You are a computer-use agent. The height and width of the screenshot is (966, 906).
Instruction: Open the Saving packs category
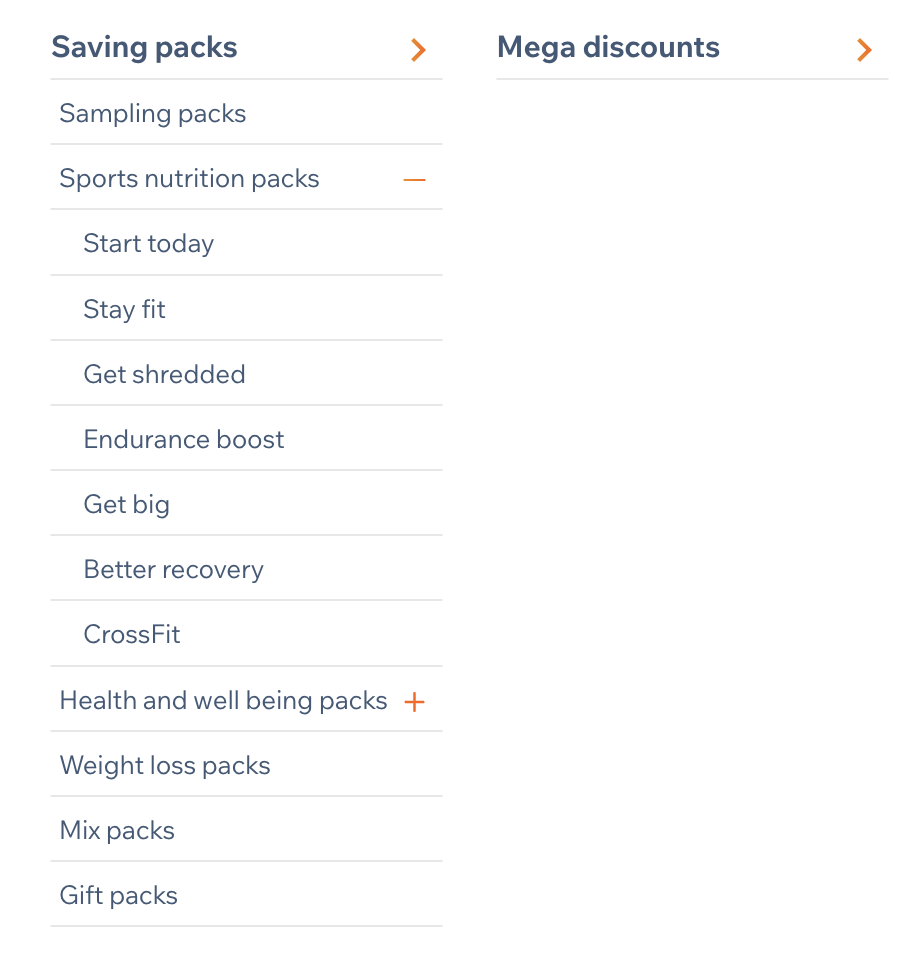pos(144,47)
